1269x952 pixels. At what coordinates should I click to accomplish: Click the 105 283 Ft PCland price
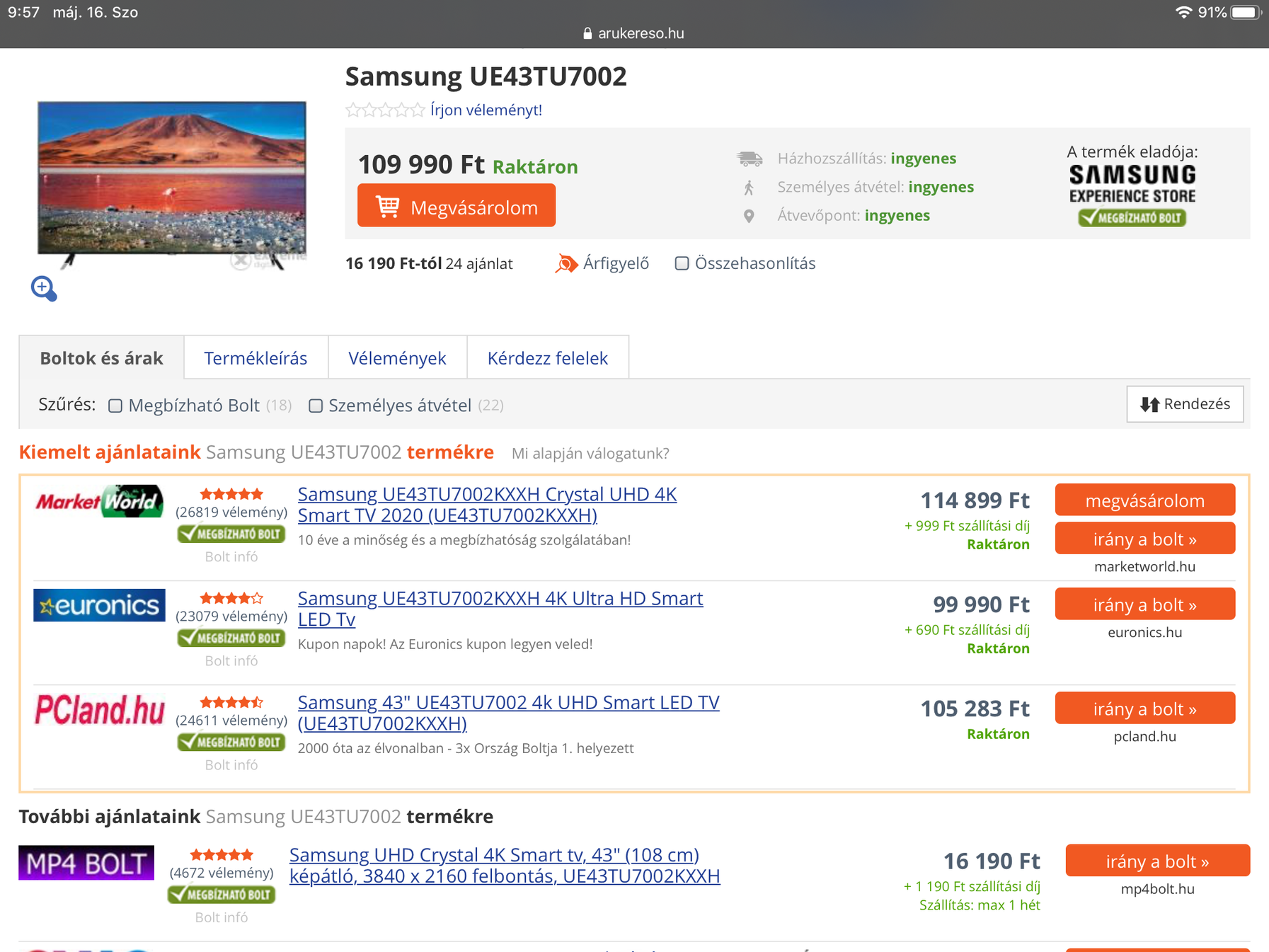975,709
